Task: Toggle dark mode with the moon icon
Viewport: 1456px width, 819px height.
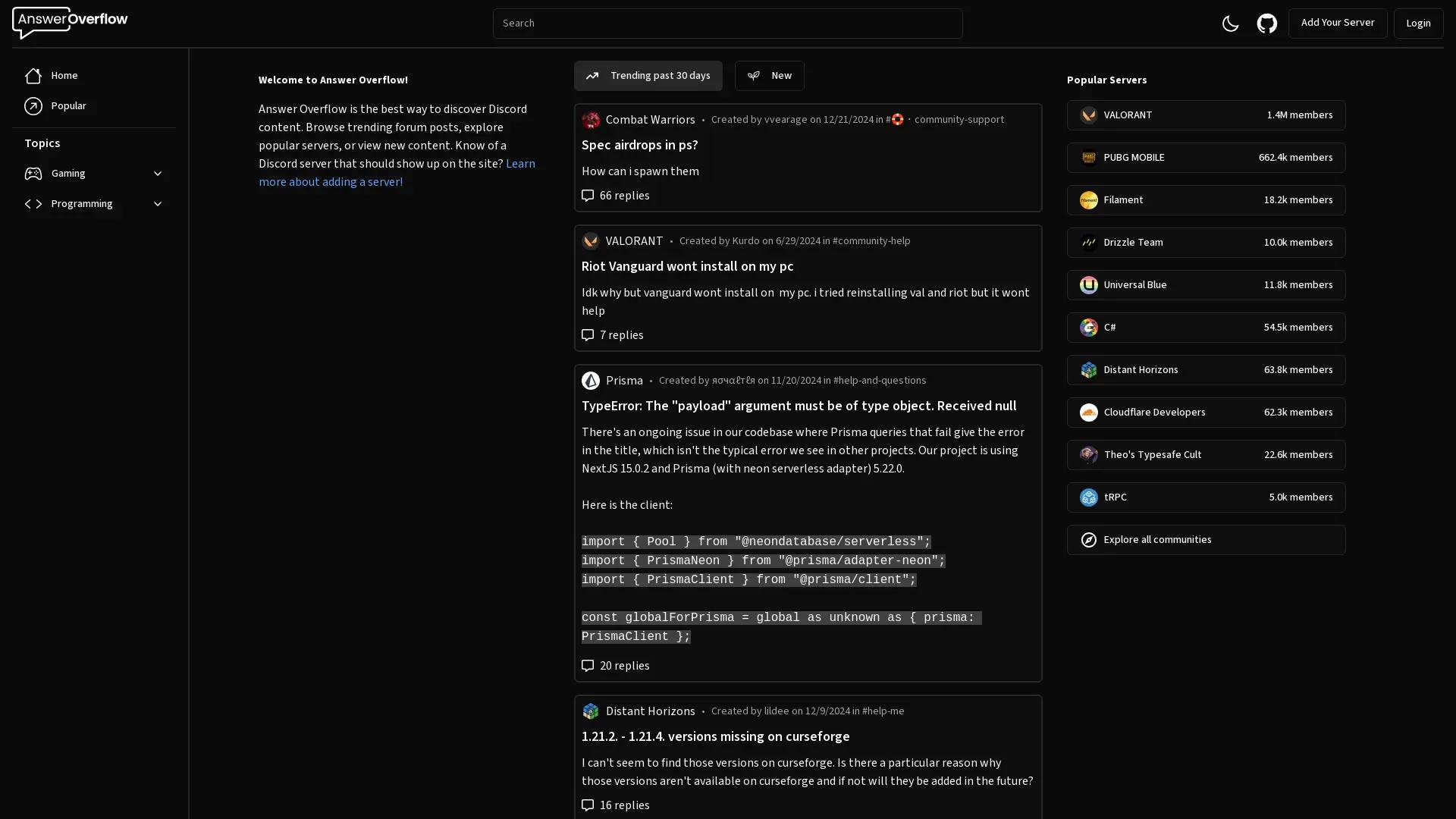Action: pyautogui.click(x=1230, y=23)
